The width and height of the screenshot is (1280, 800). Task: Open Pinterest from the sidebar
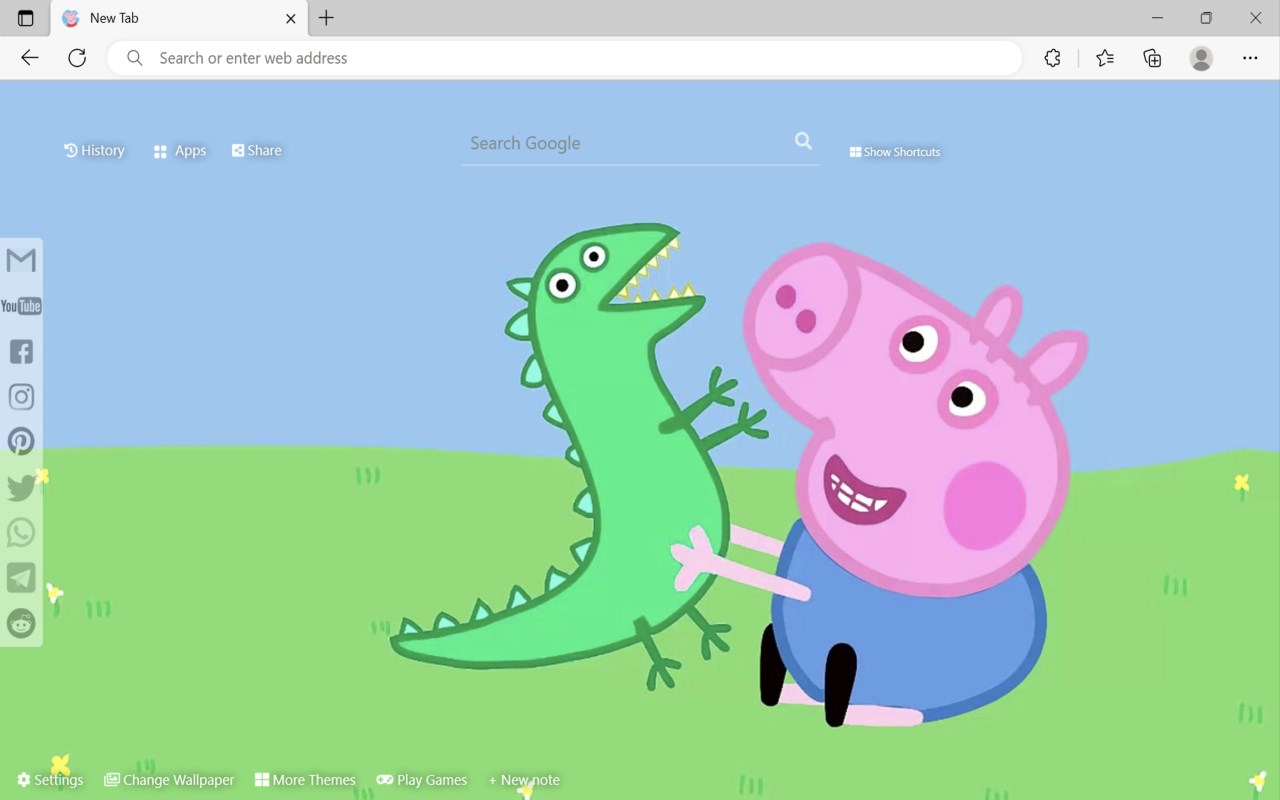point(21,441)
